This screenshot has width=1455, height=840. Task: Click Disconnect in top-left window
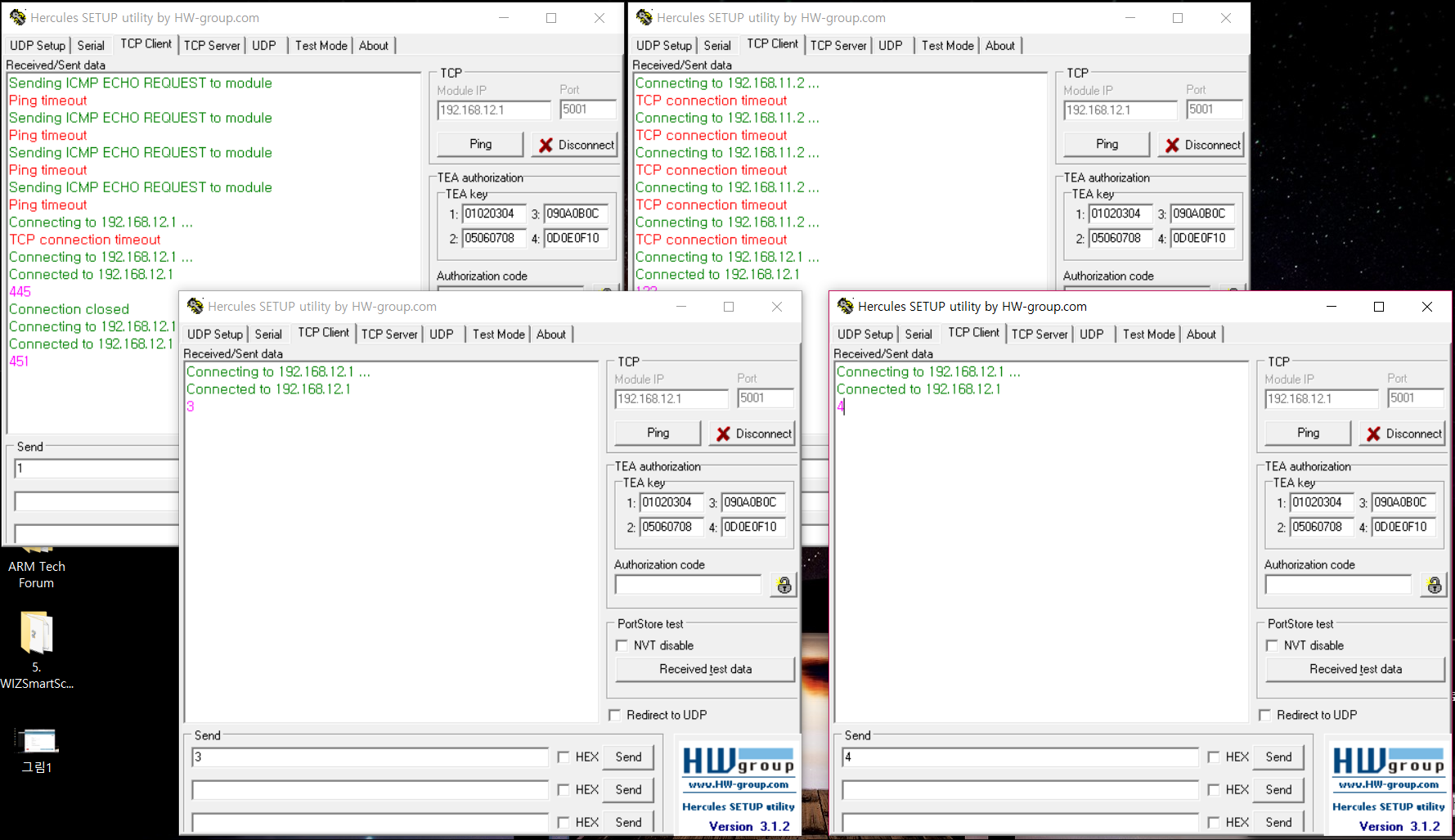(575, 145)
